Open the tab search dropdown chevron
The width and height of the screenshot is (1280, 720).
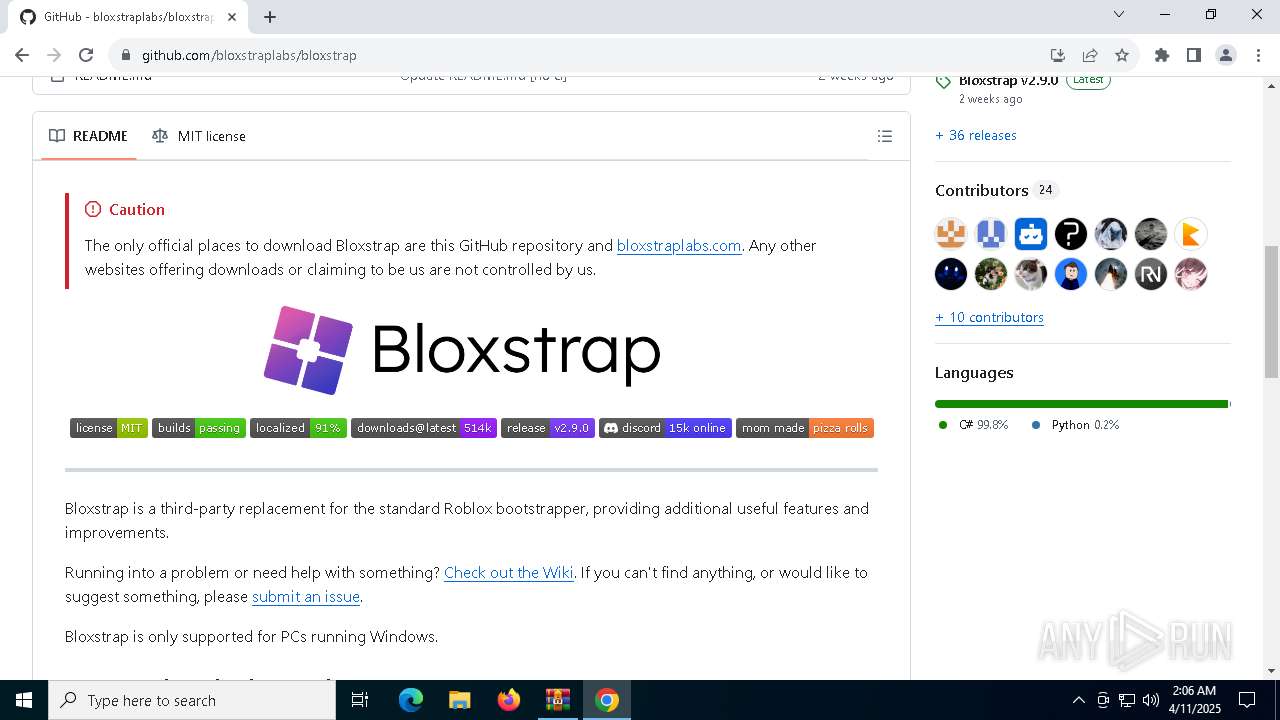1119,14
